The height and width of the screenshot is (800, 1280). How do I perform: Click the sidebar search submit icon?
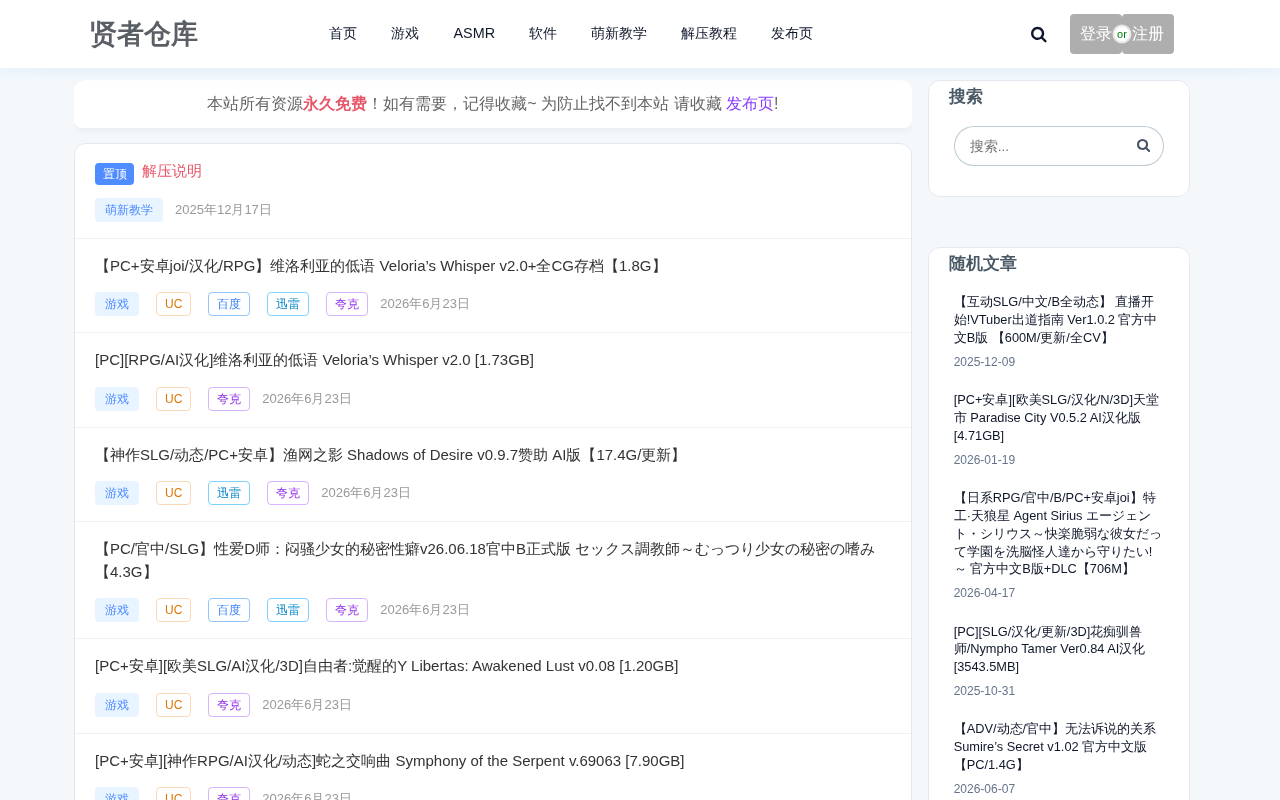tap(1143, 145)
